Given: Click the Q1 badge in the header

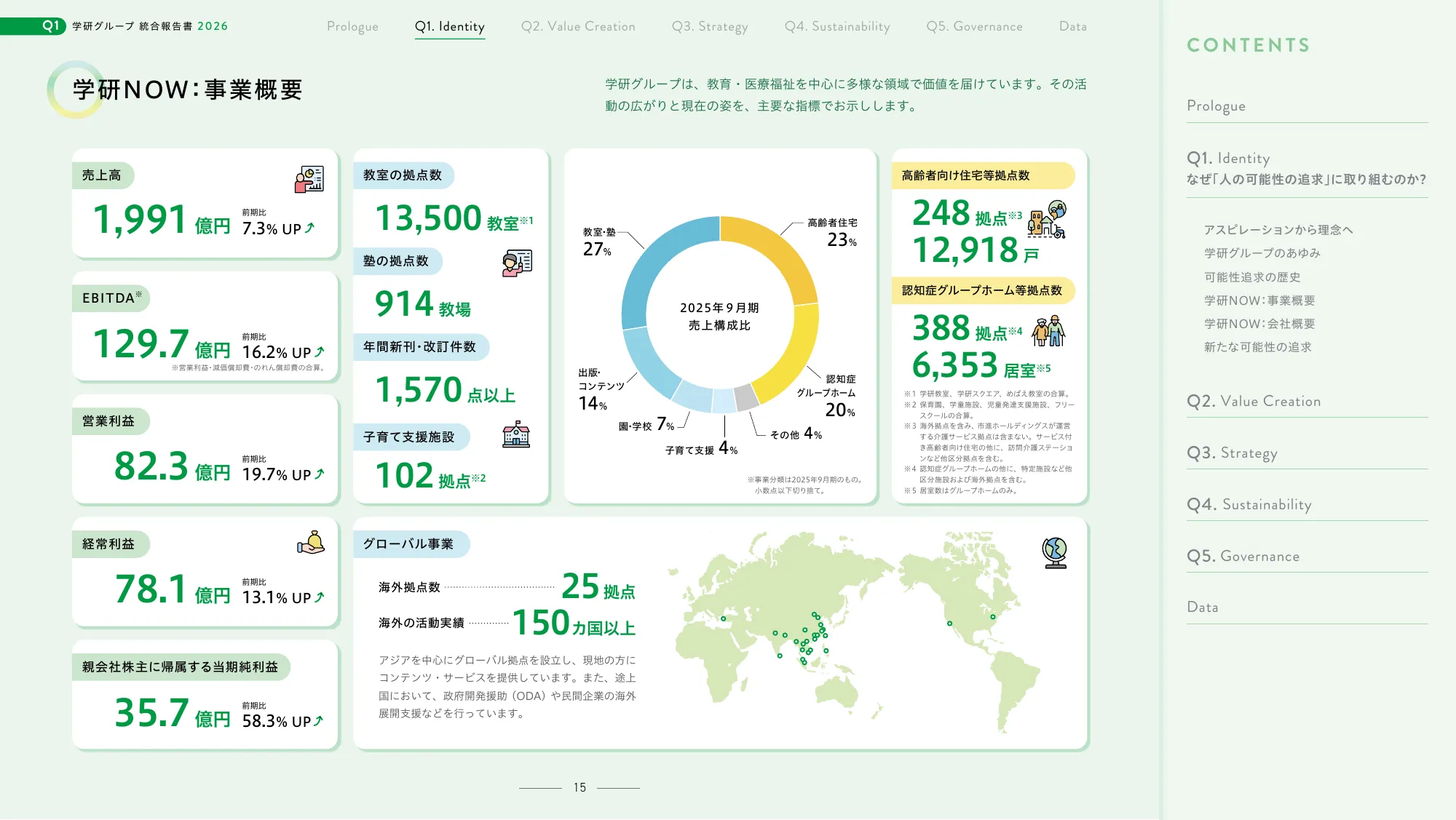Looking at the screenshot, I should tap(51, 26).
